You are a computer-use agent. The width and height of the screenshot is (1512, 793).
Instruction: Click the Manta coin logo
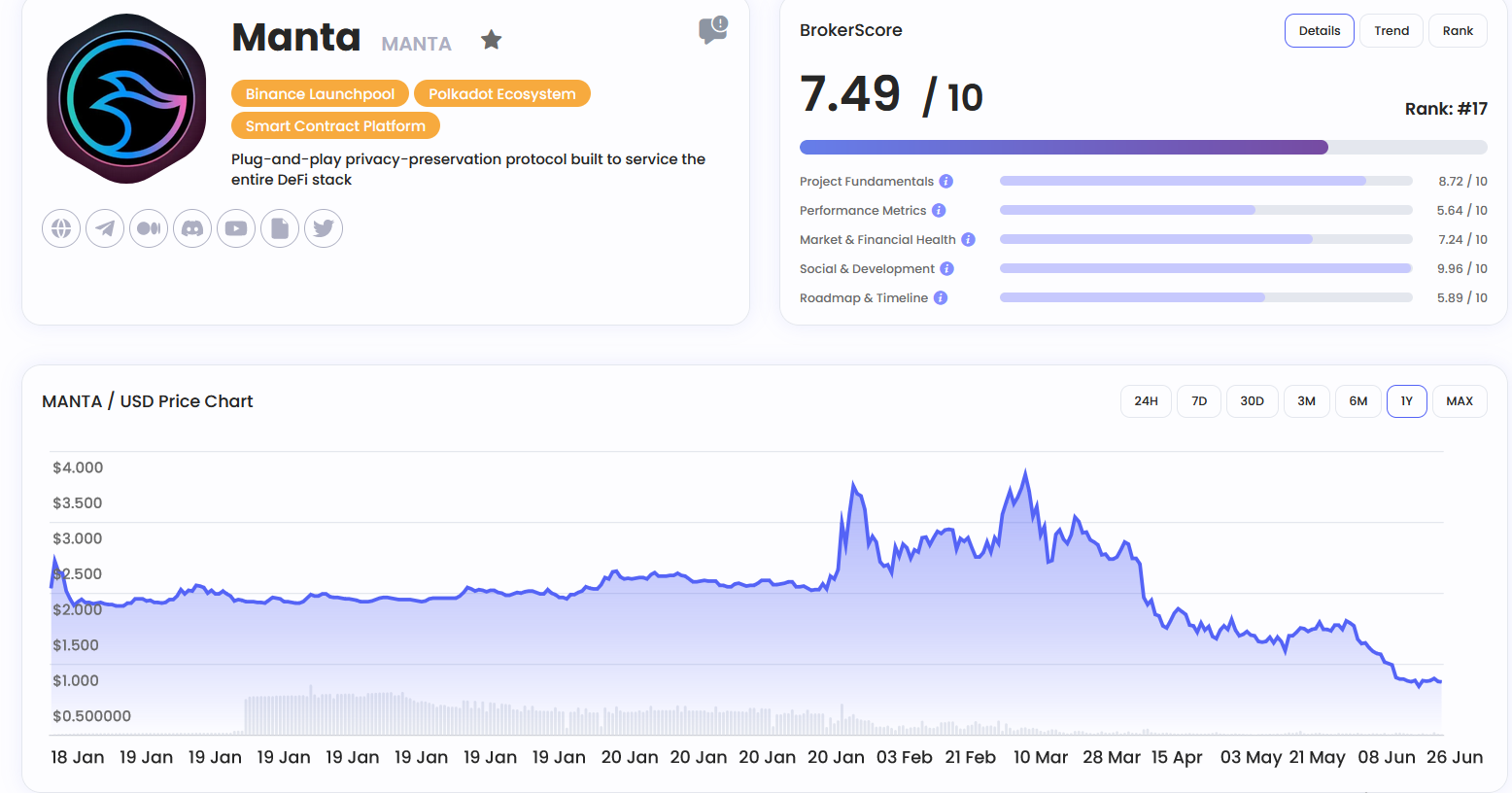pos(126,99)
